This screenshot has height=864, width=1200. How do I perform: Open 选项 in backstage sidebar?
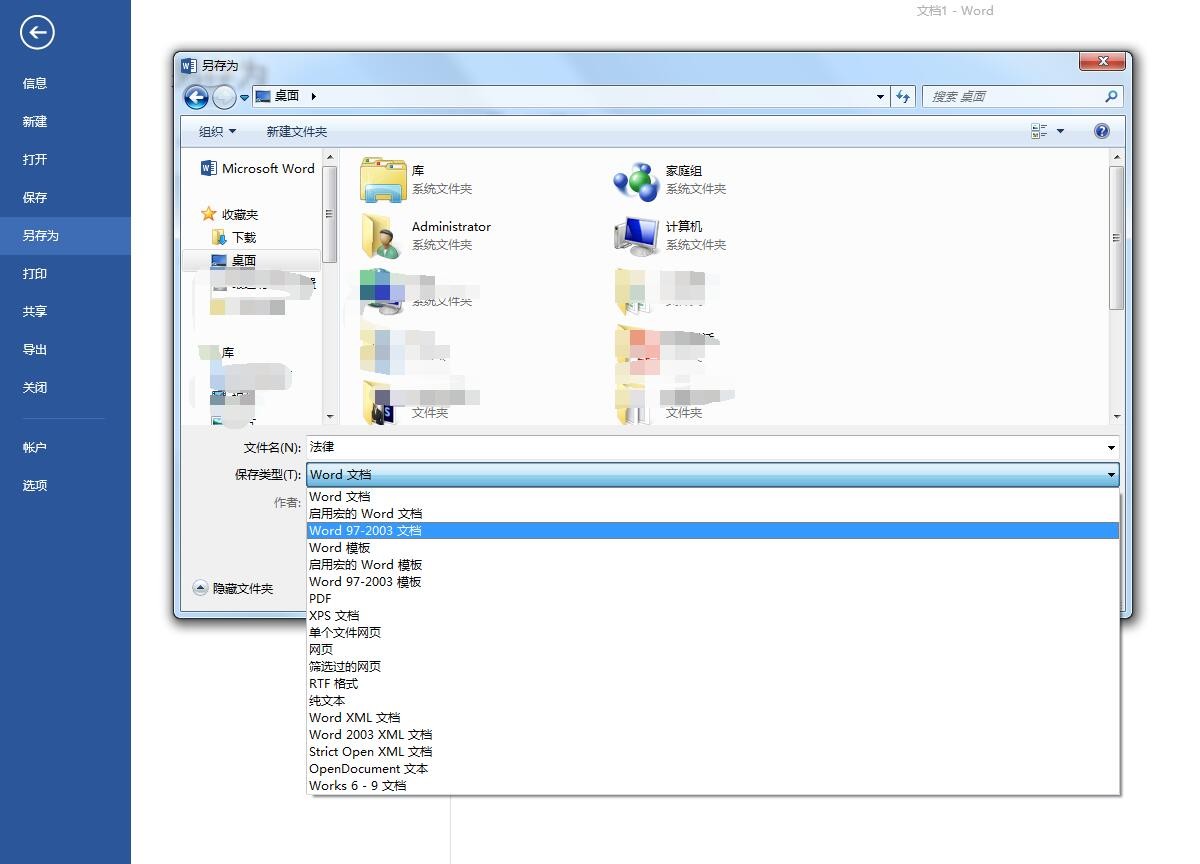65,485
